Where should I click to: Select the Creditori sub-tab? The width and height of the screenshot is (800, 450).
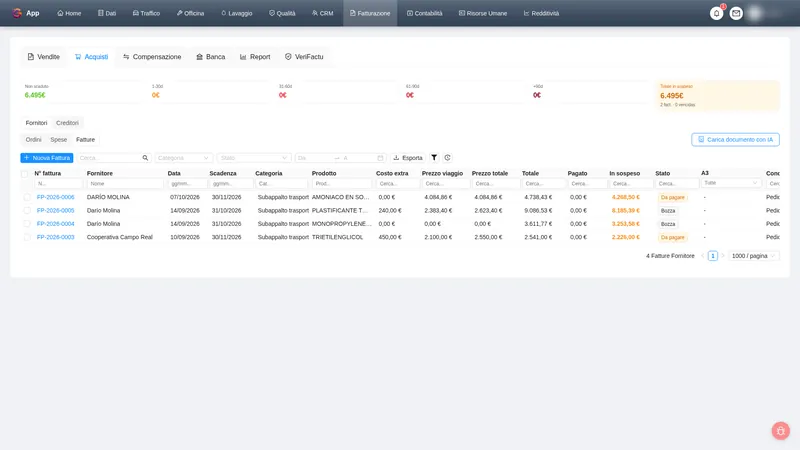67,123
